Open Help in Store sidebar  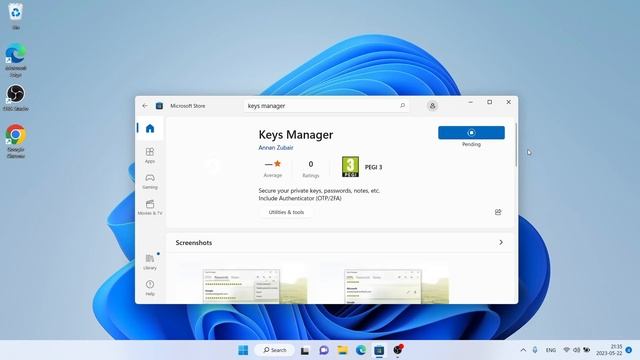[150, 287]
